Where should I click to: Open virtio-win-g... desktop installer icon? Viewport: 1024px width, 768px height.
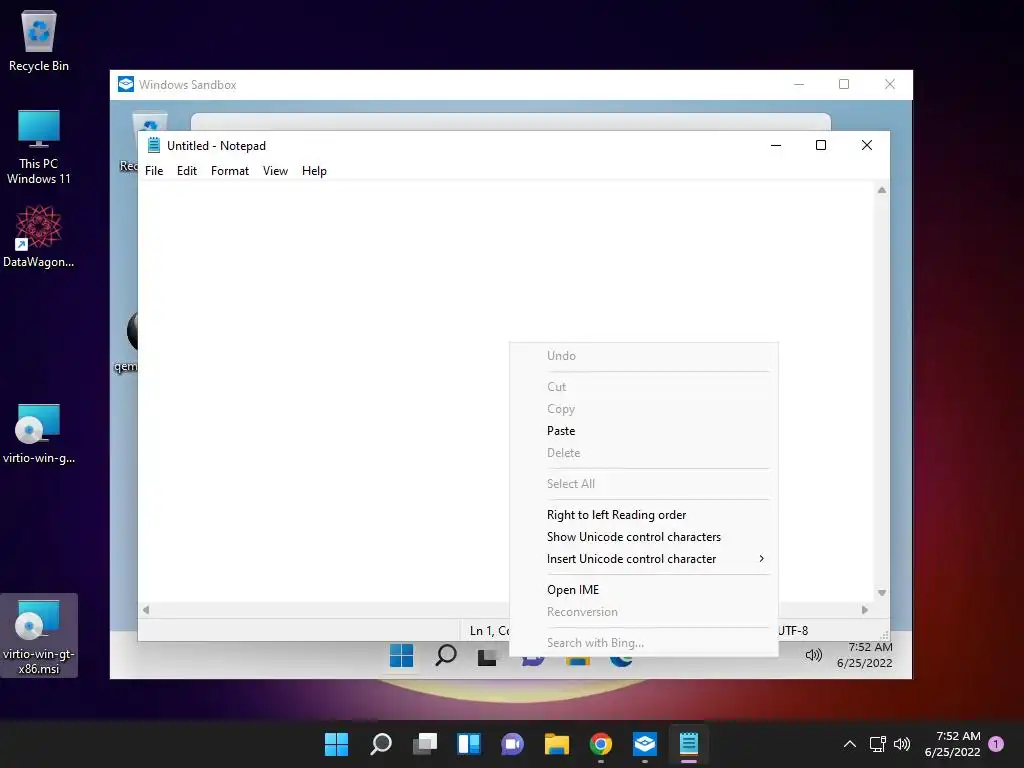tap(39, 434)
